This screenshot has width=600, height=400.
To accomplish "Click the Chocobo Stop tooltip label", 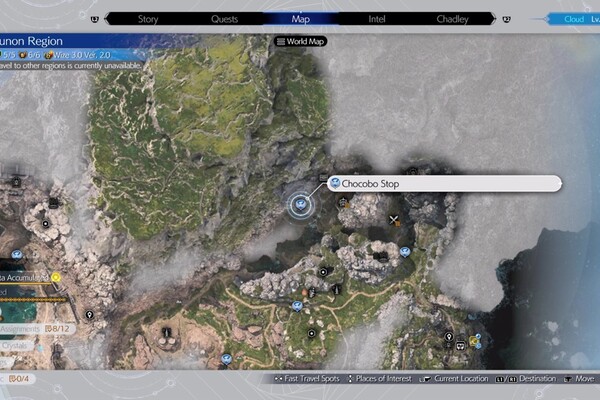I will click(445, 184).
